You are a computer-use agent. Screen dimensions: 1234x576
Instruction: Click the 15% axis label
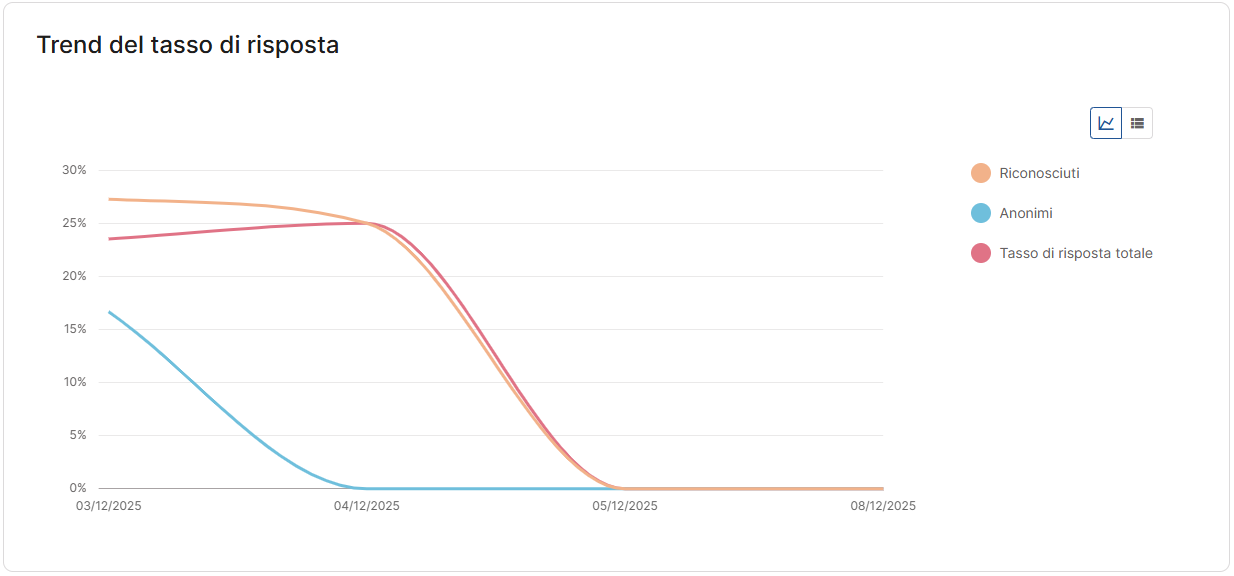click(x=74, y=329)
